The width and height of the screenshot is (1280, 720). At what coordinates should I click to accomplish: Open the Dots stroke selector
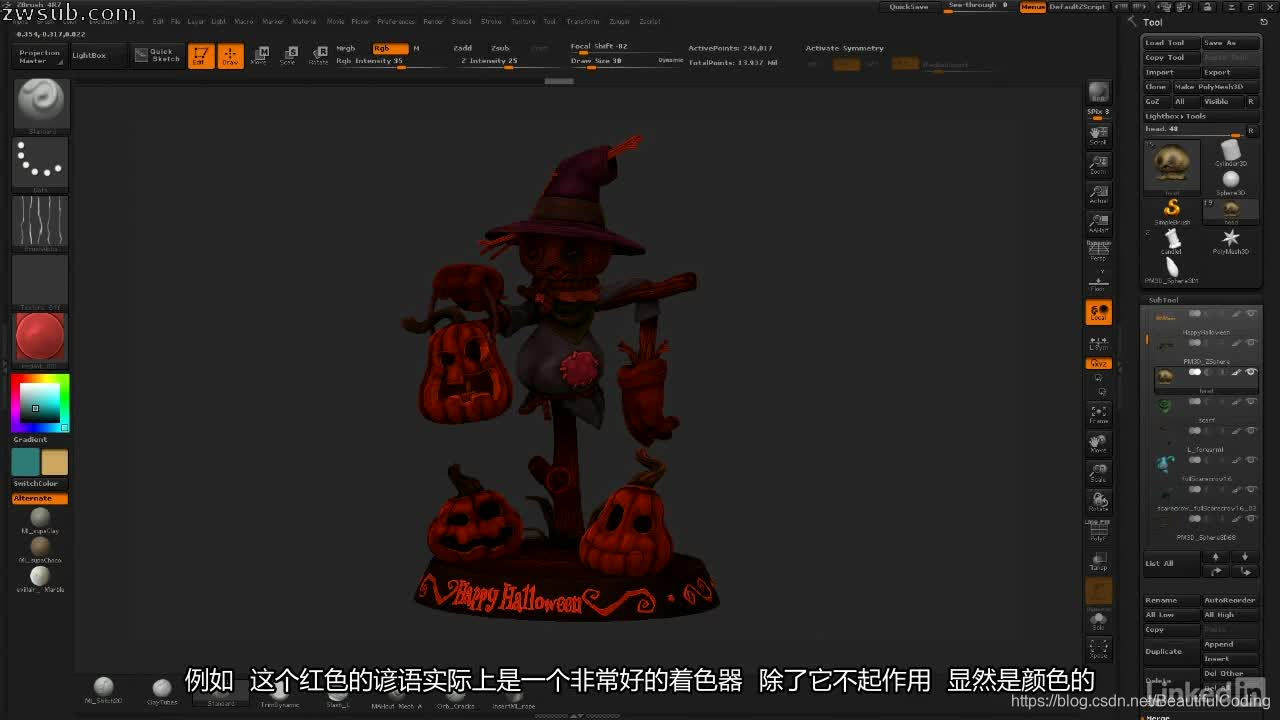(41, 164)
